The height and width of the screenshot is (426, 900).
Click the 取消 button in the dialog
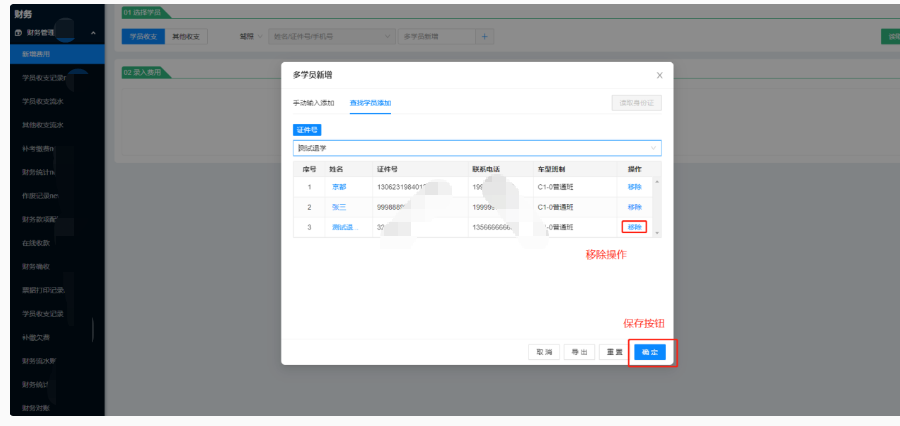coord(544,352)
